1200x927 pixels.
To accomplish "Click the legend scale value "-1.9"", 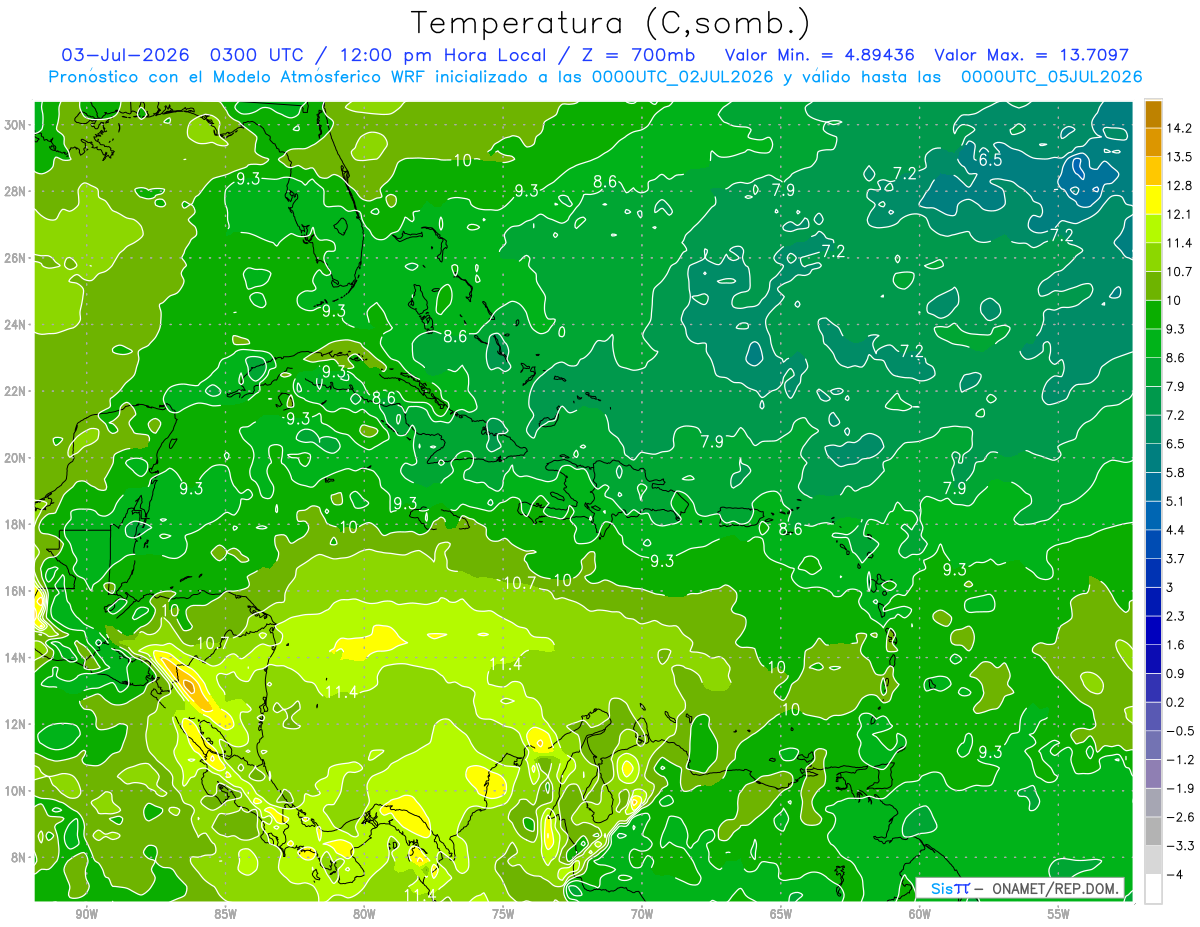I will click(x=1180, y=788).
